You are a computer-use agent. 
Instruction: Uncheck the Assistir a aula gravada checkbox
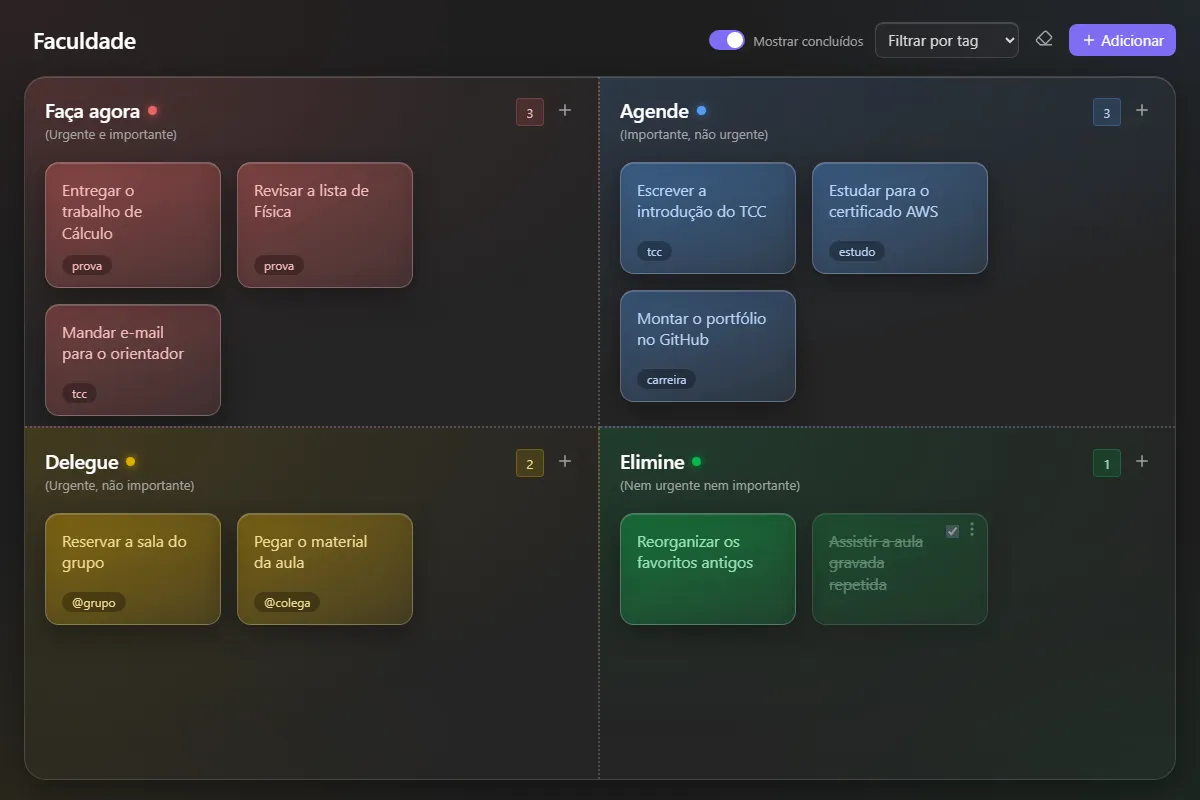click(x=952, y=531)
